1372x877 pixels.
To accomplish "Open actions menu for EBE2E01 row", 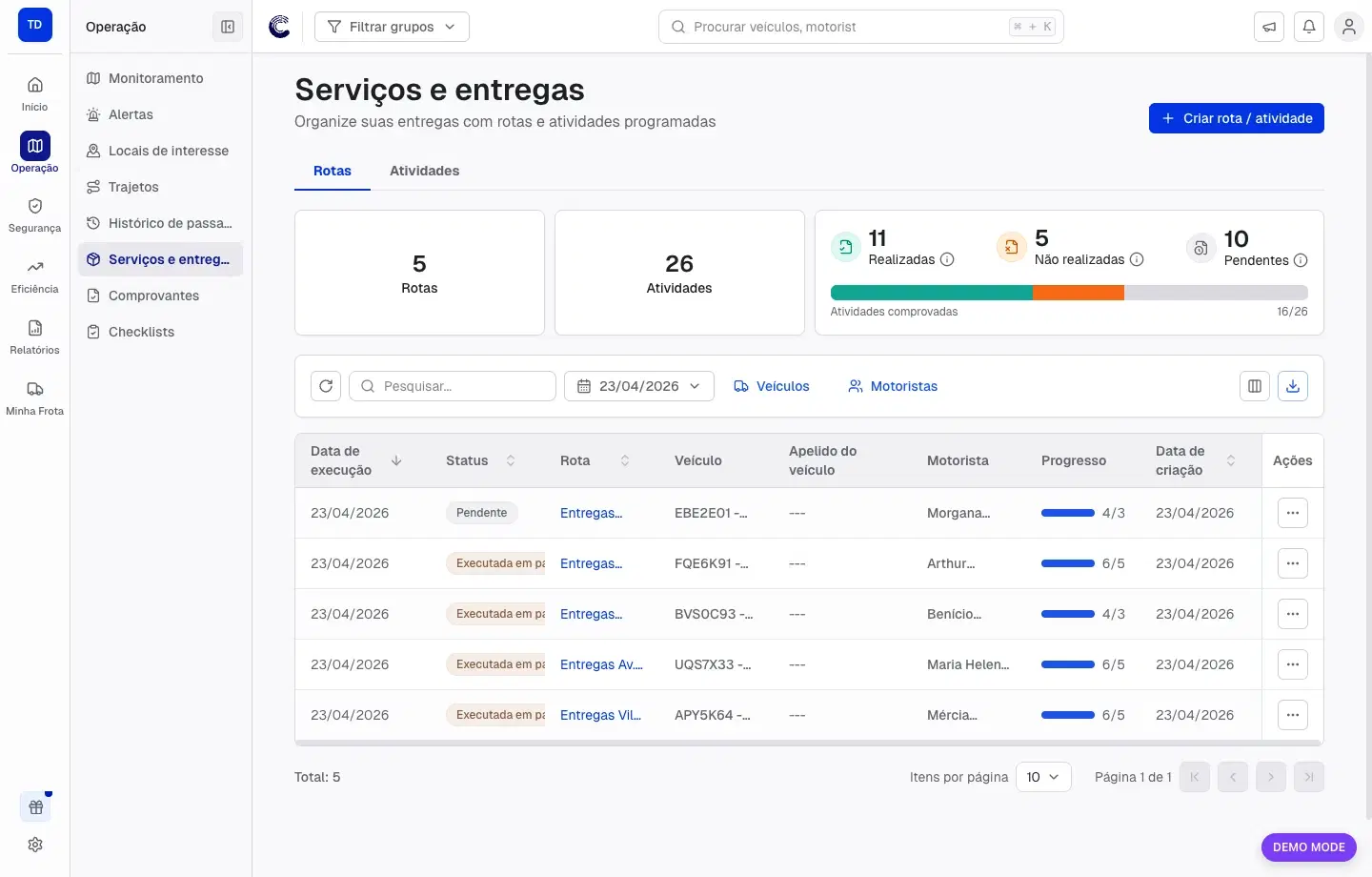I will pyautogui.click(x=1293, y=513).
